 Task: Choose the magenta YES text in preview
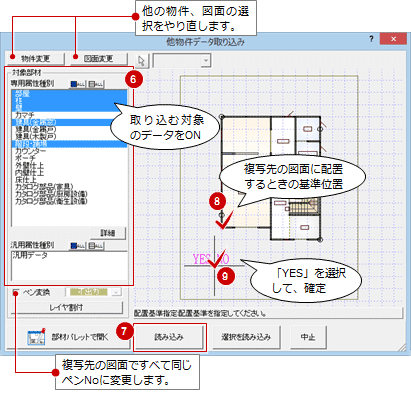point(202,259)
